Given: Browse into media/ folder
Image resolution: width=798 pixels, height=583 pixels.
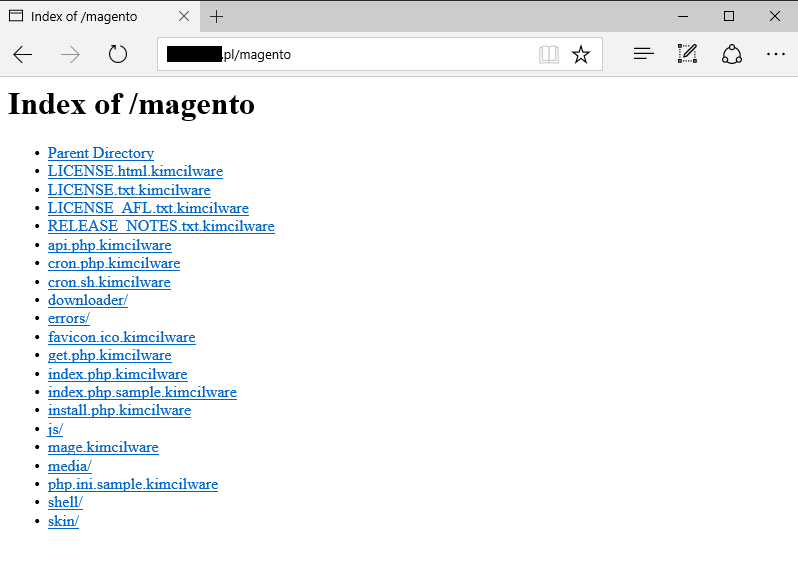Looking at the screenshot, I should tap(70, 466).
